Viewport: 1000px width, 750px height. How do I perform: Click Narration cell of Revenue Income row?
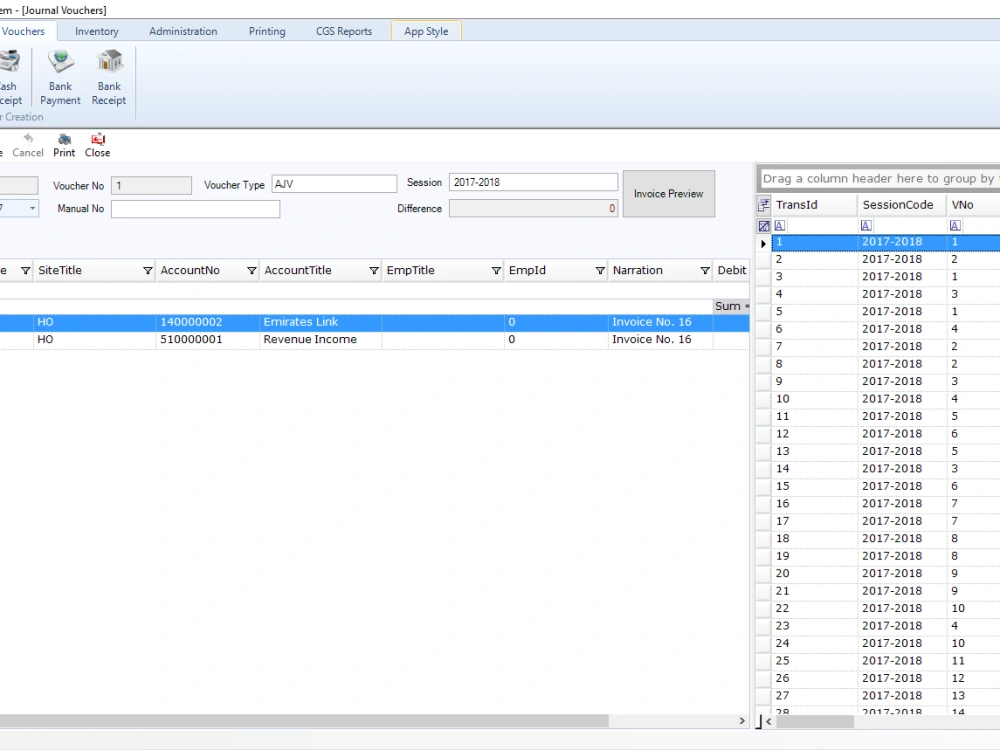(x=660, y=339)
